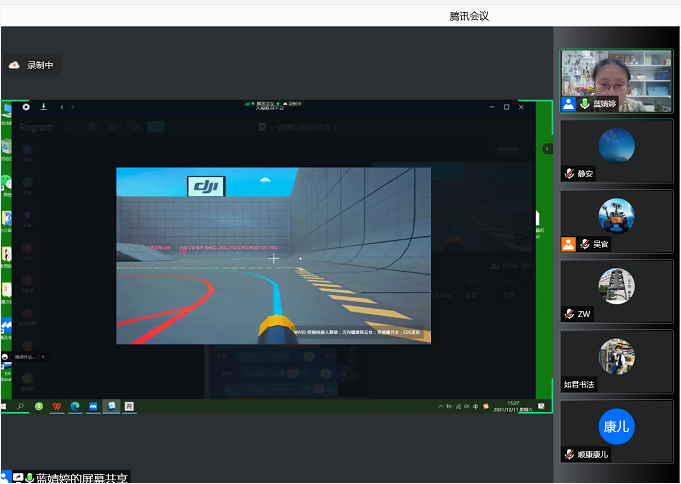
Task: Select the active highlighted taskbar app
Action: [112, 406]
